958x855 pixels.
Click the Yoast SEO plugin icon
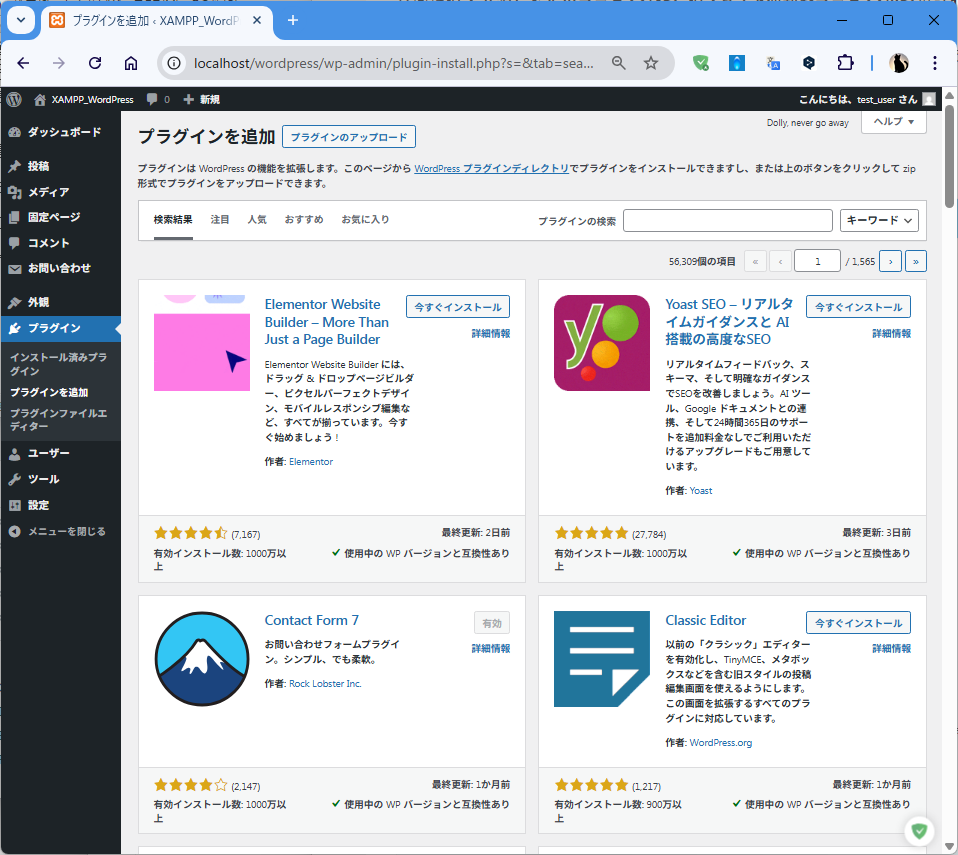point(602,343)
